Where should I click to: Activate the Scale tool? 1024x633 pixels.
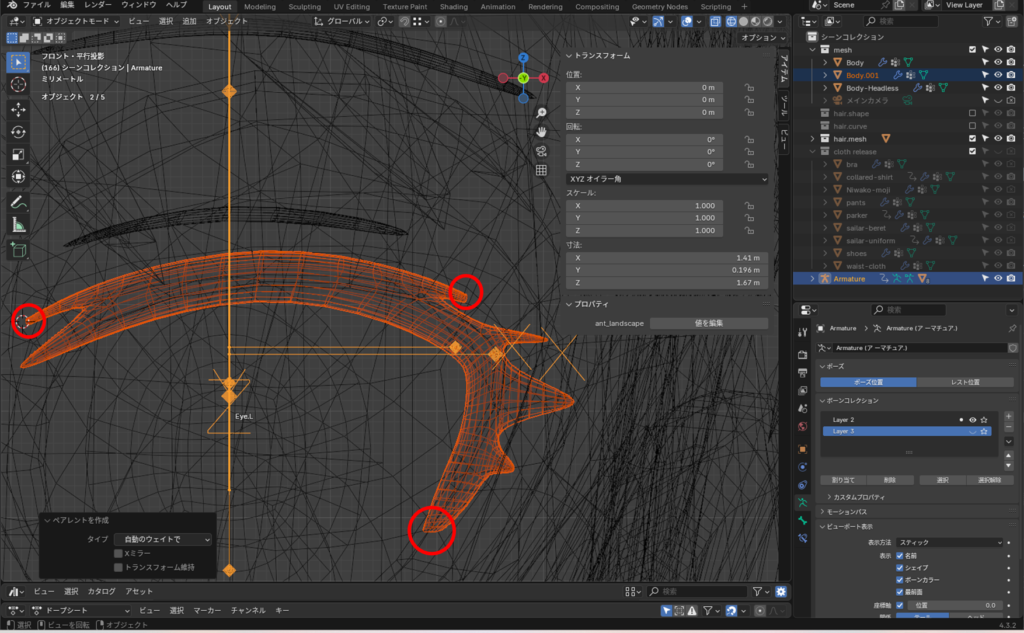[18, 155]
